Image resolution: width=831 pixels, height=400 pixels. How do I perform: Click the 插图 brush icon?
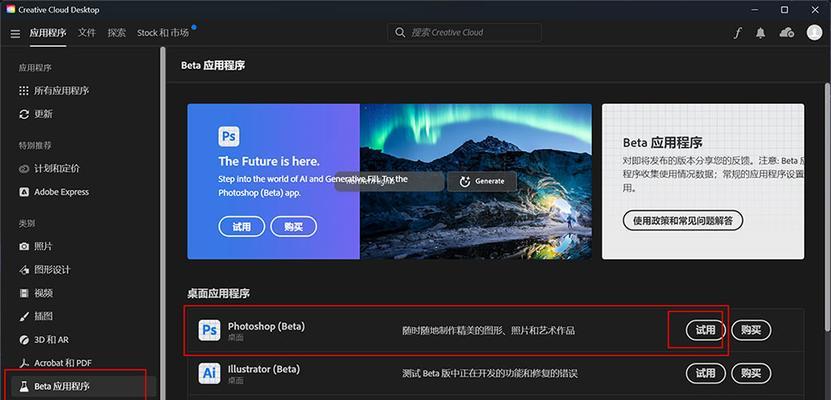[x=24, y=316]
